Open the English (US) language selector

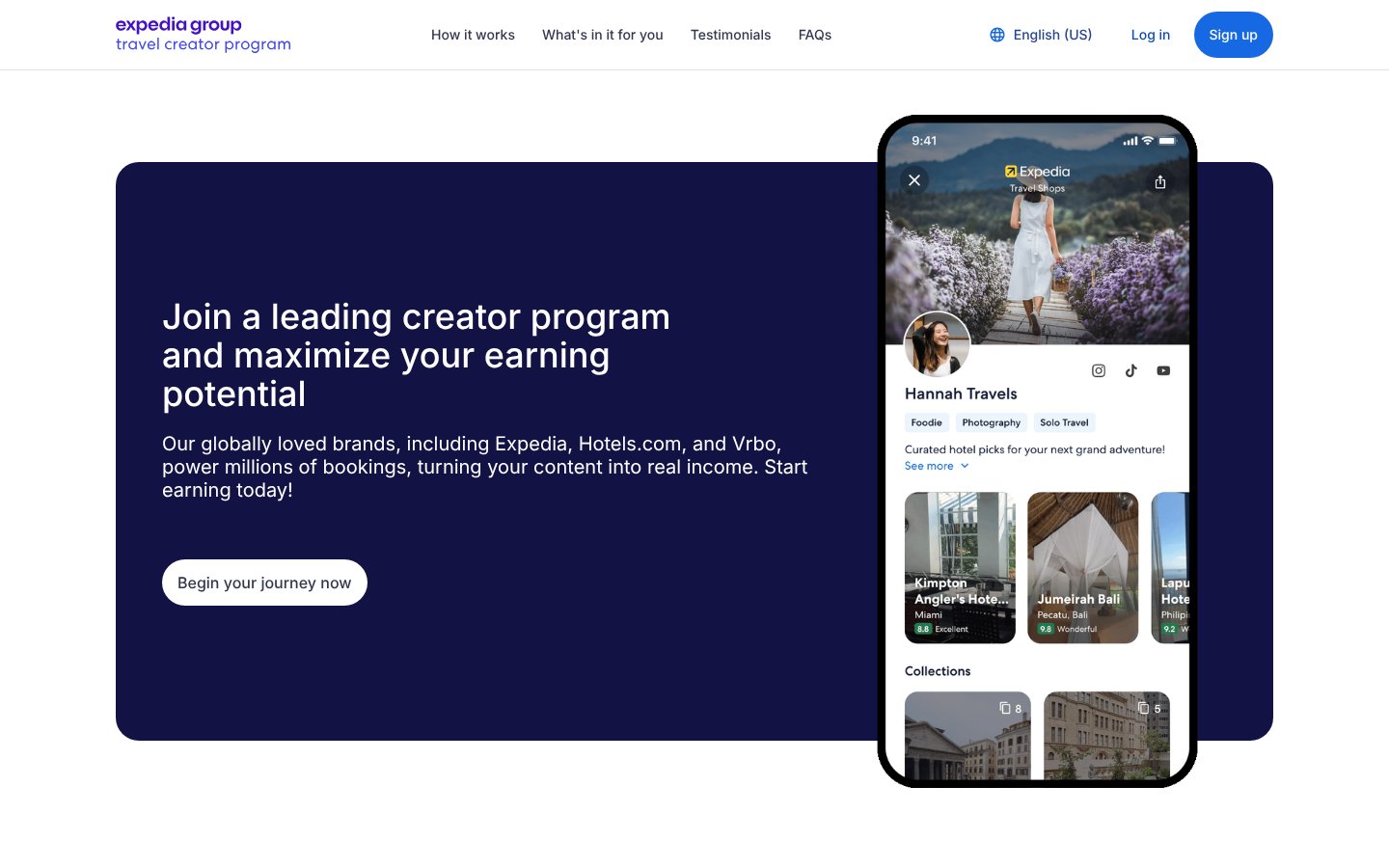click(1041, 35)
